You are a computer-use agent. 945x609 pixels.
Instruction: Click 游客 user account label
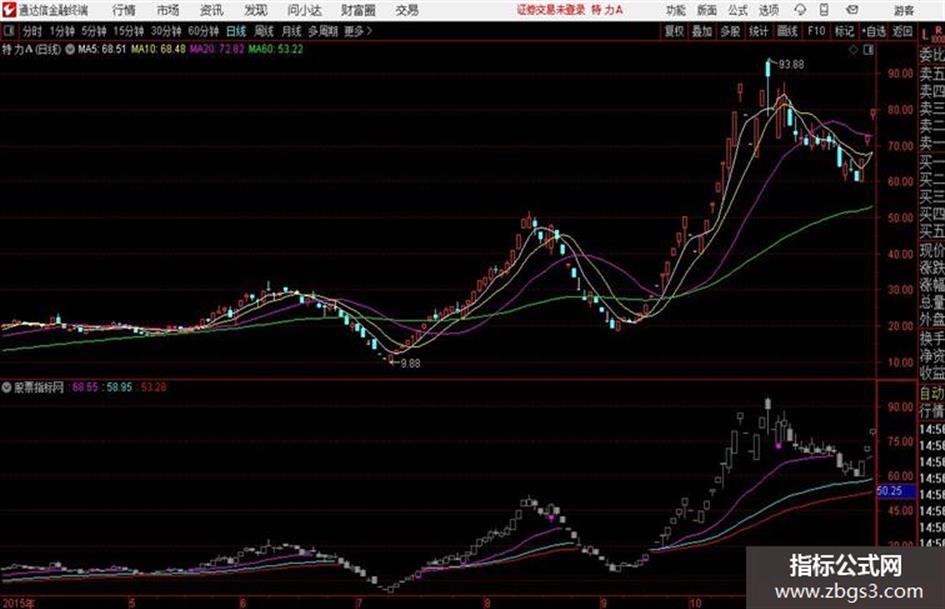[903, 10]
